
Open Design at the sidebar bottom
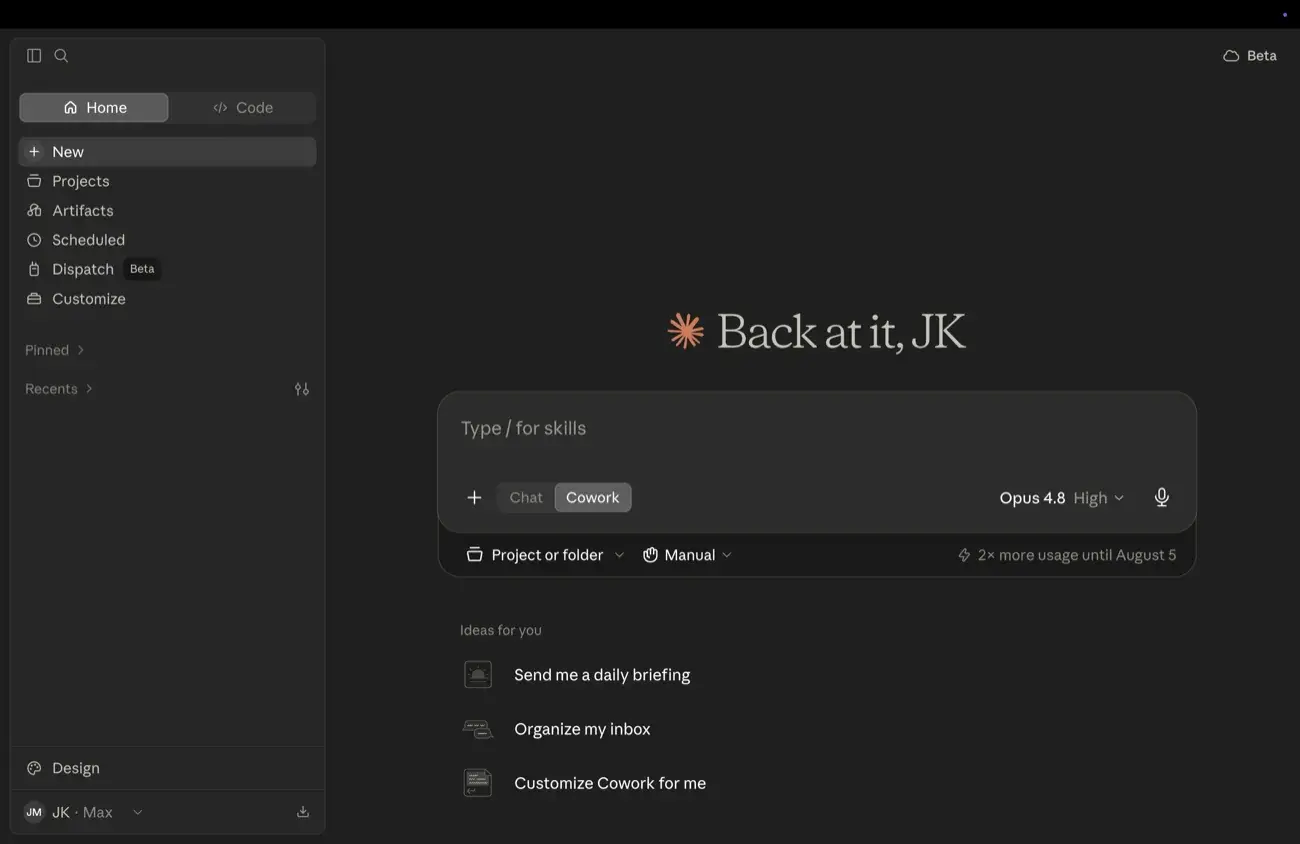pyautogui.click(x=167, y=768)
